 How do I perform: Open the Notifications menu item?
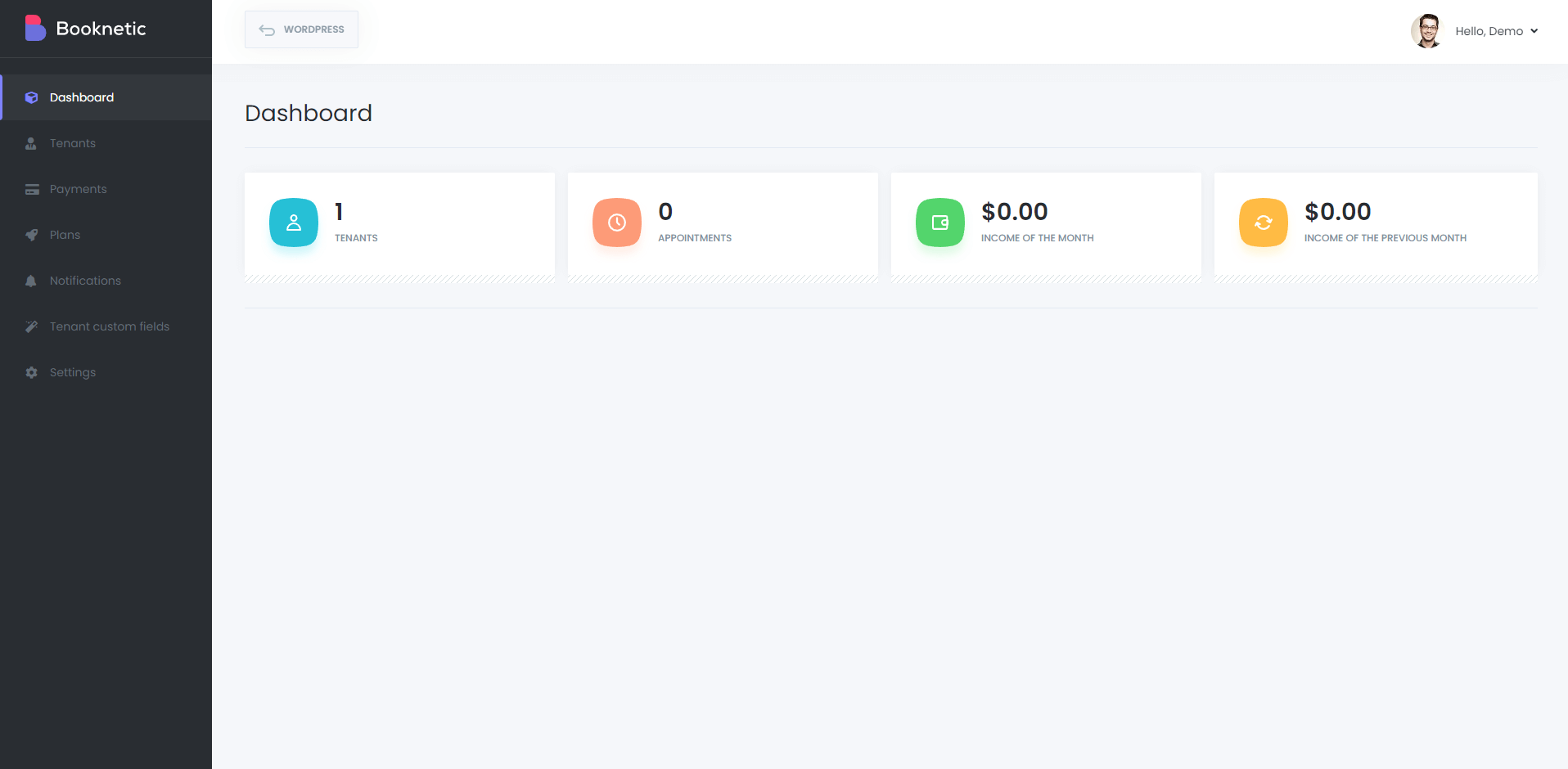coord(85,281)
